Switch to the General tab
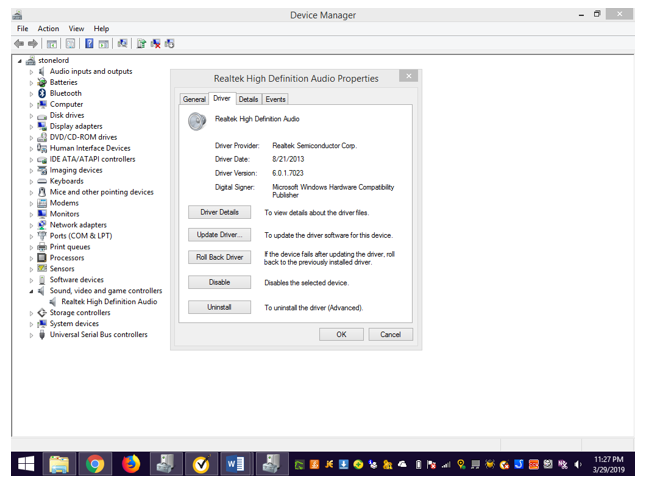 coord(194,99)
